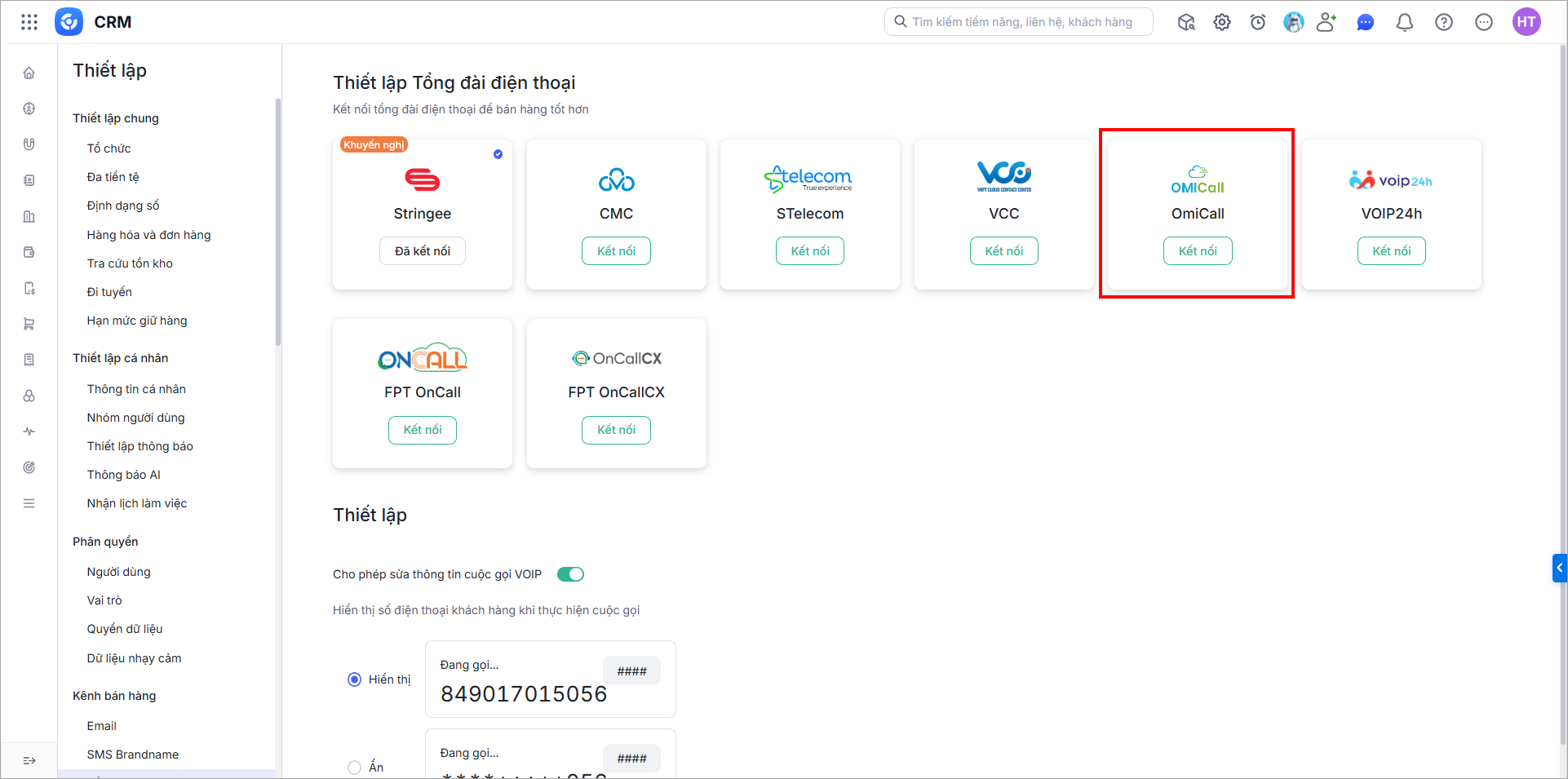This screenshot has width=1568, height=779.
Task: Click the add user icon
Action: [x=1327, y=22]
